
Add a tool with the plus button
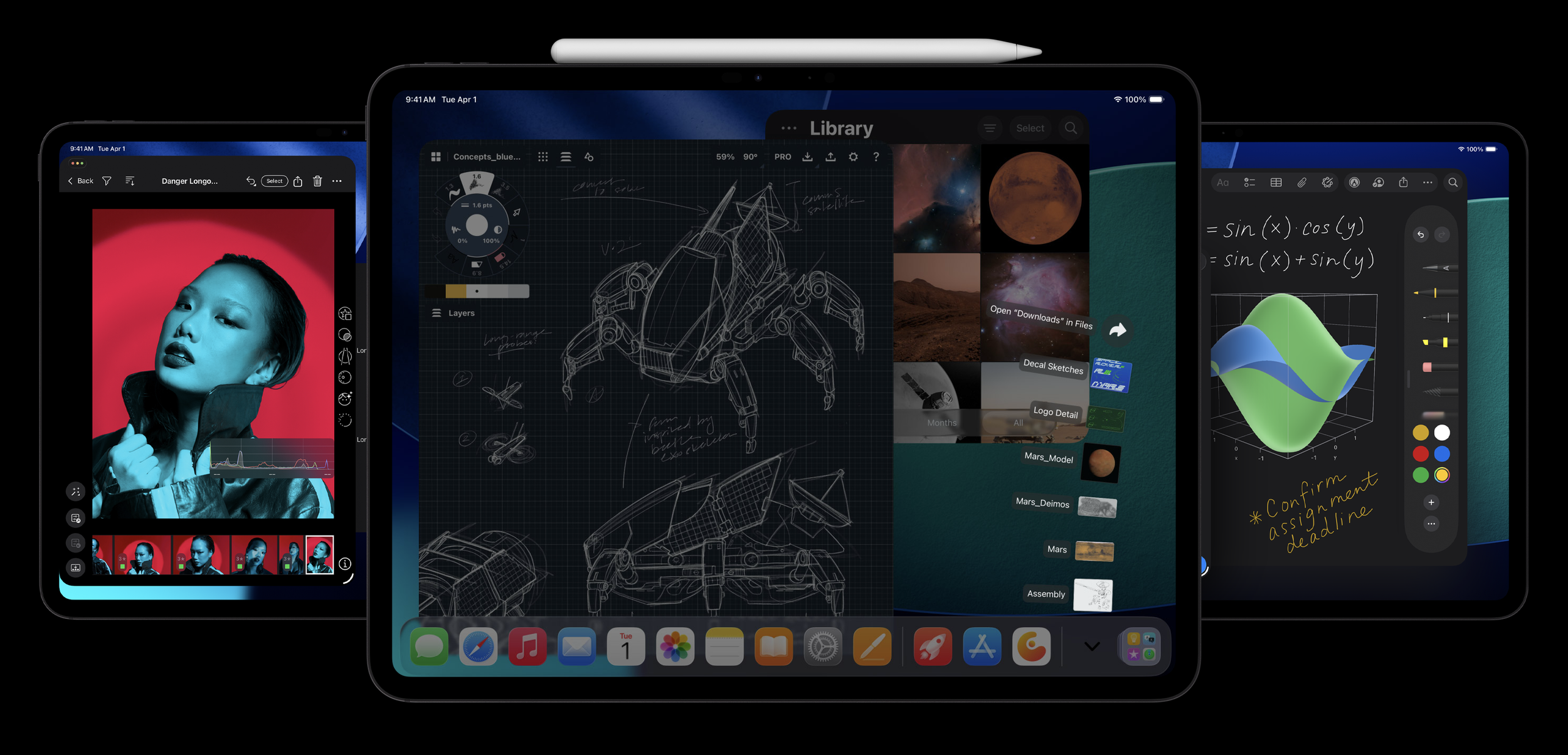pyautogui.click(x=1431, y=502)
